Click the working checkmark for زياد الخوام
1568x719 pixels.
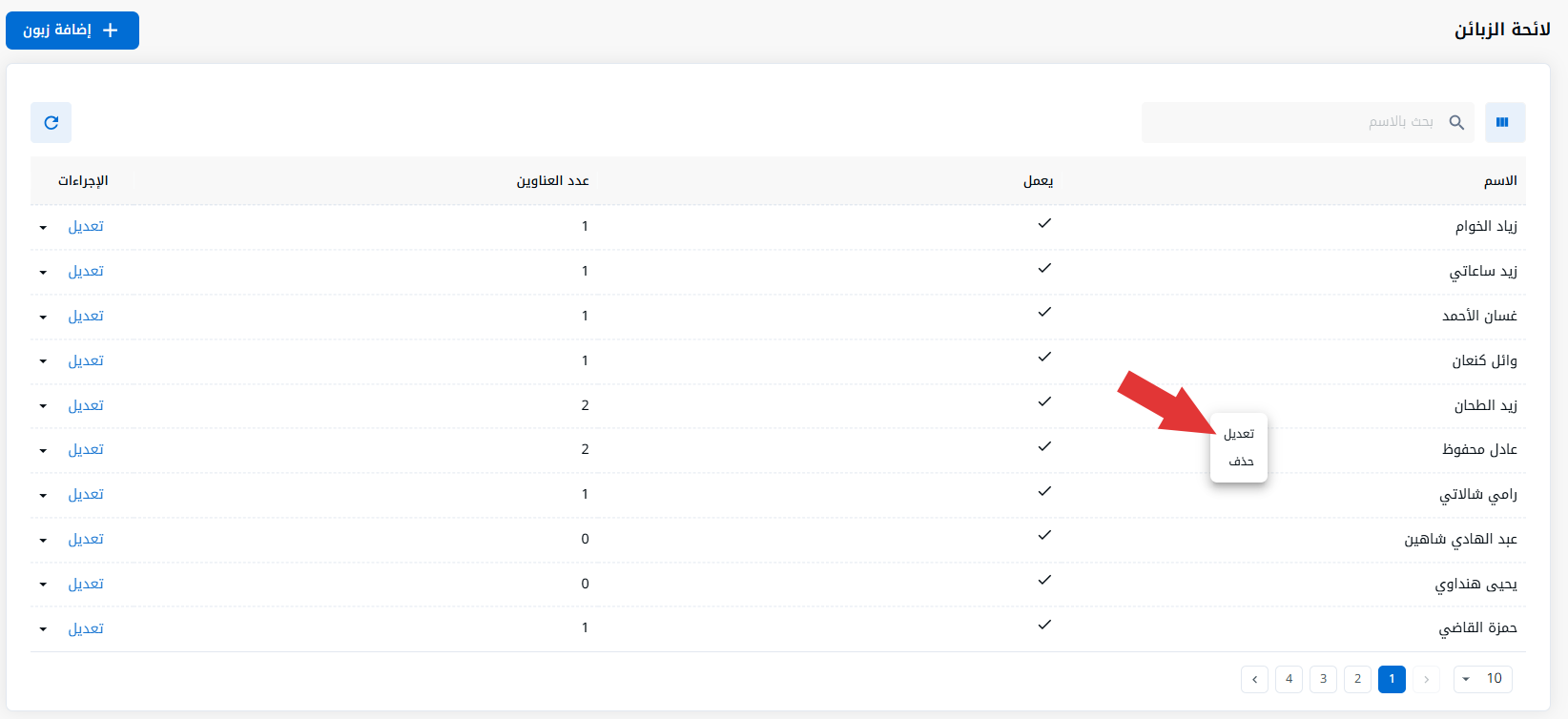point(1044,223)
